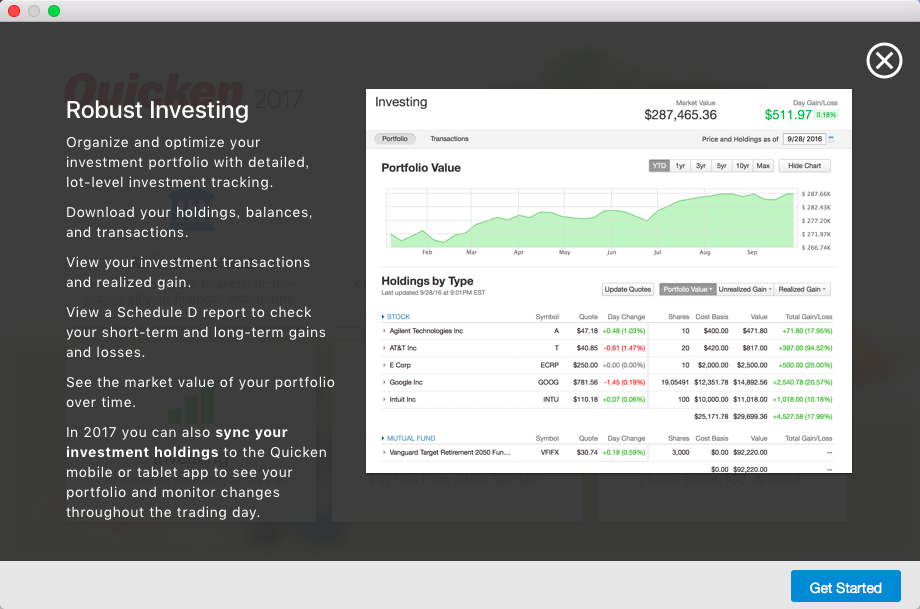Select the Max chart range
The height and width of the screenshot is (609, 920).
(x=763, y=166)
